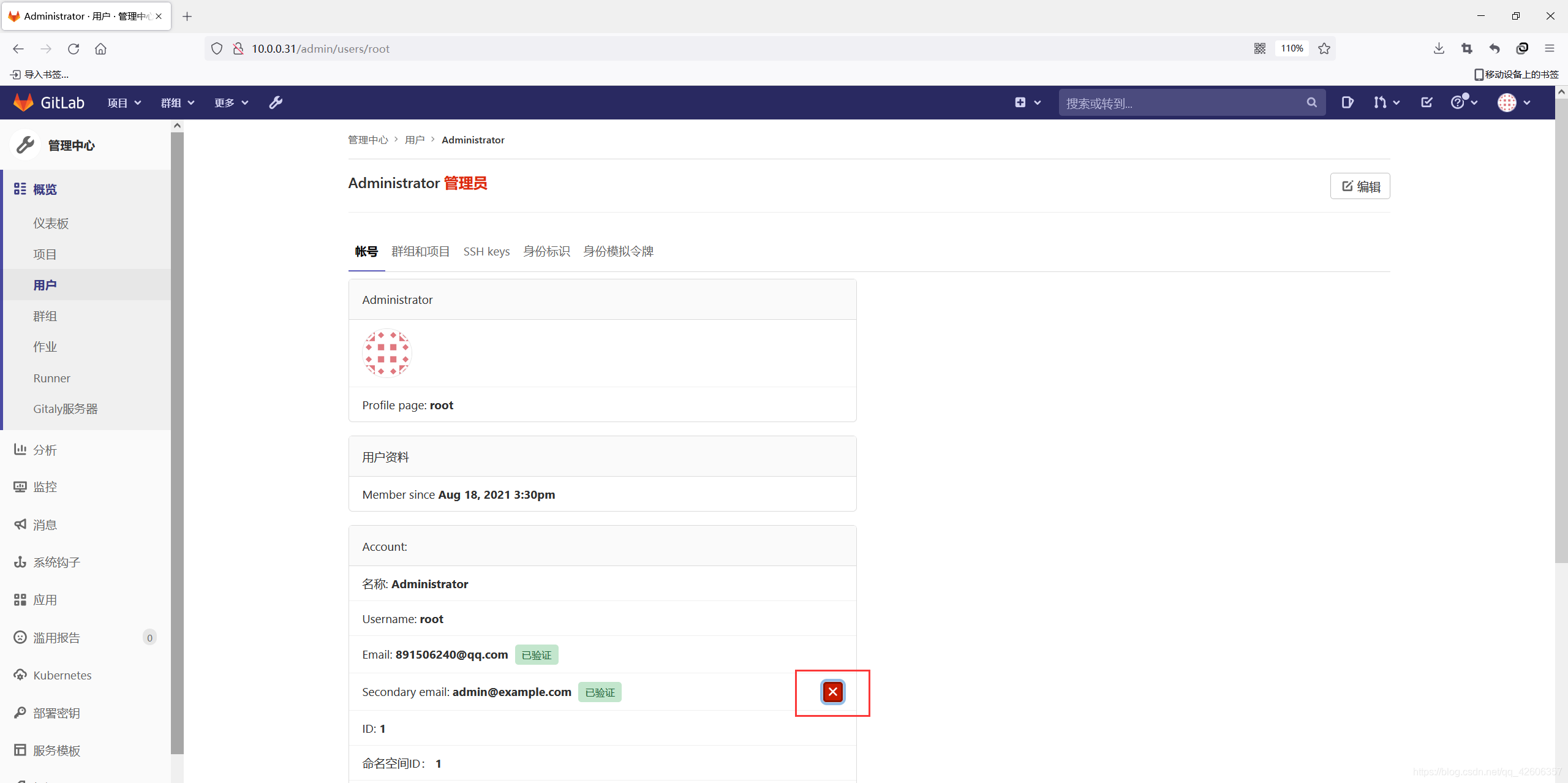Click the browser bookmark star icon
1568x783 pixels.
1324,48
